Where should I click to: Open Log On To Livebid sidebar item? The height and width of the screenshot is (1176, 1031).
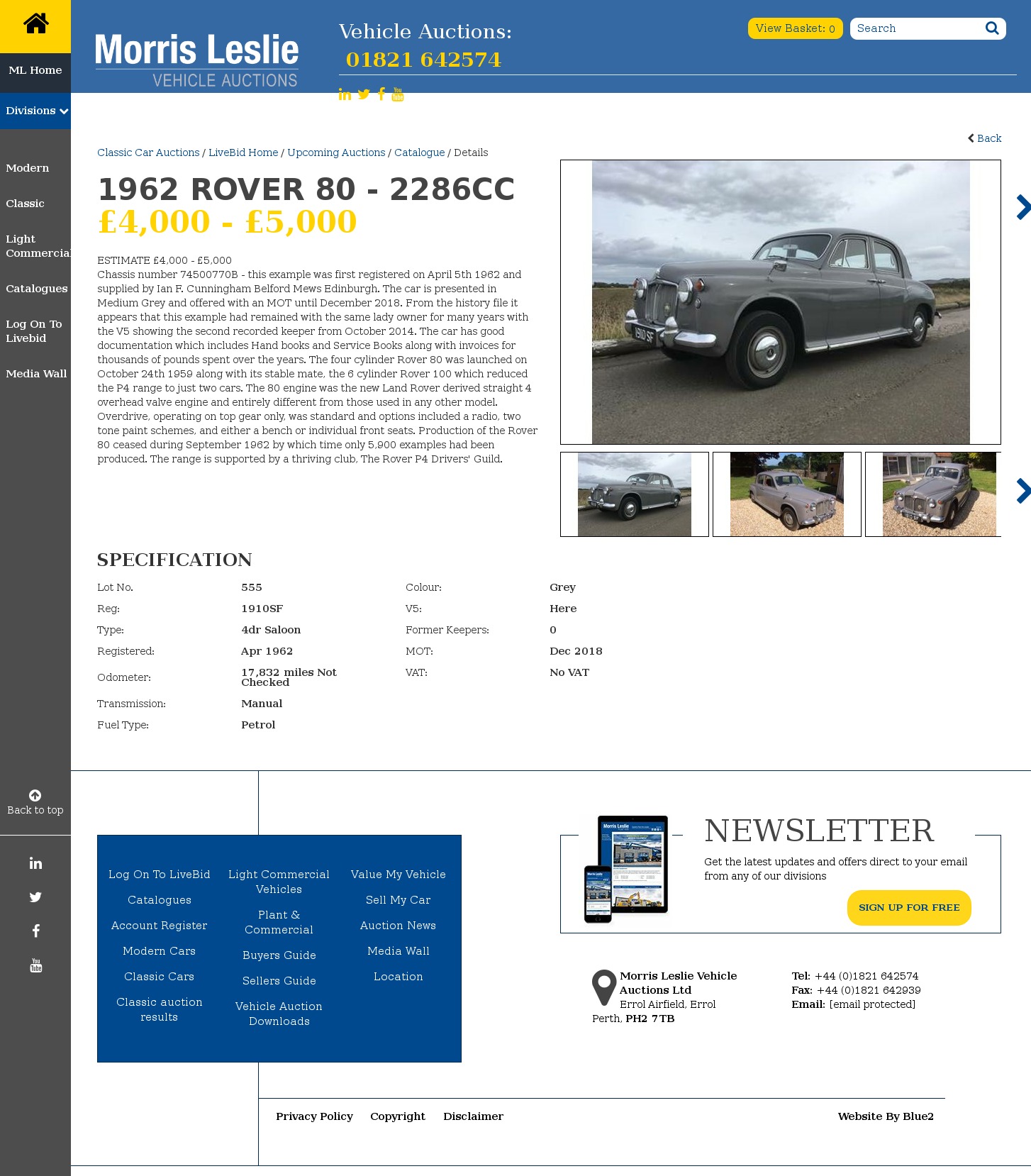34,331
